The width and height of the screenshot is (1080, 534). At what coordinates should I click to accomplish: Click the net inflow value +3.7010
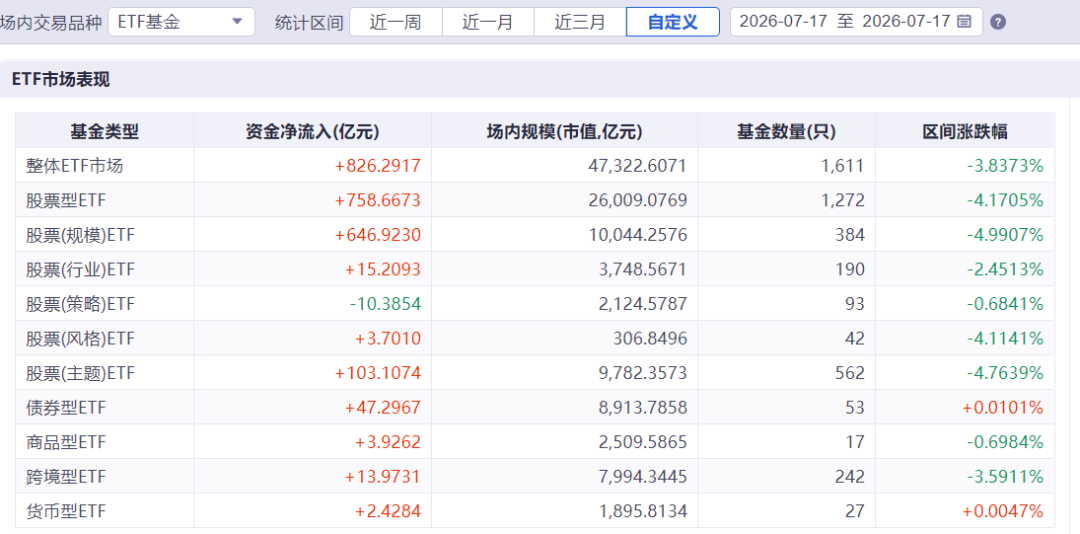[387, 338]
